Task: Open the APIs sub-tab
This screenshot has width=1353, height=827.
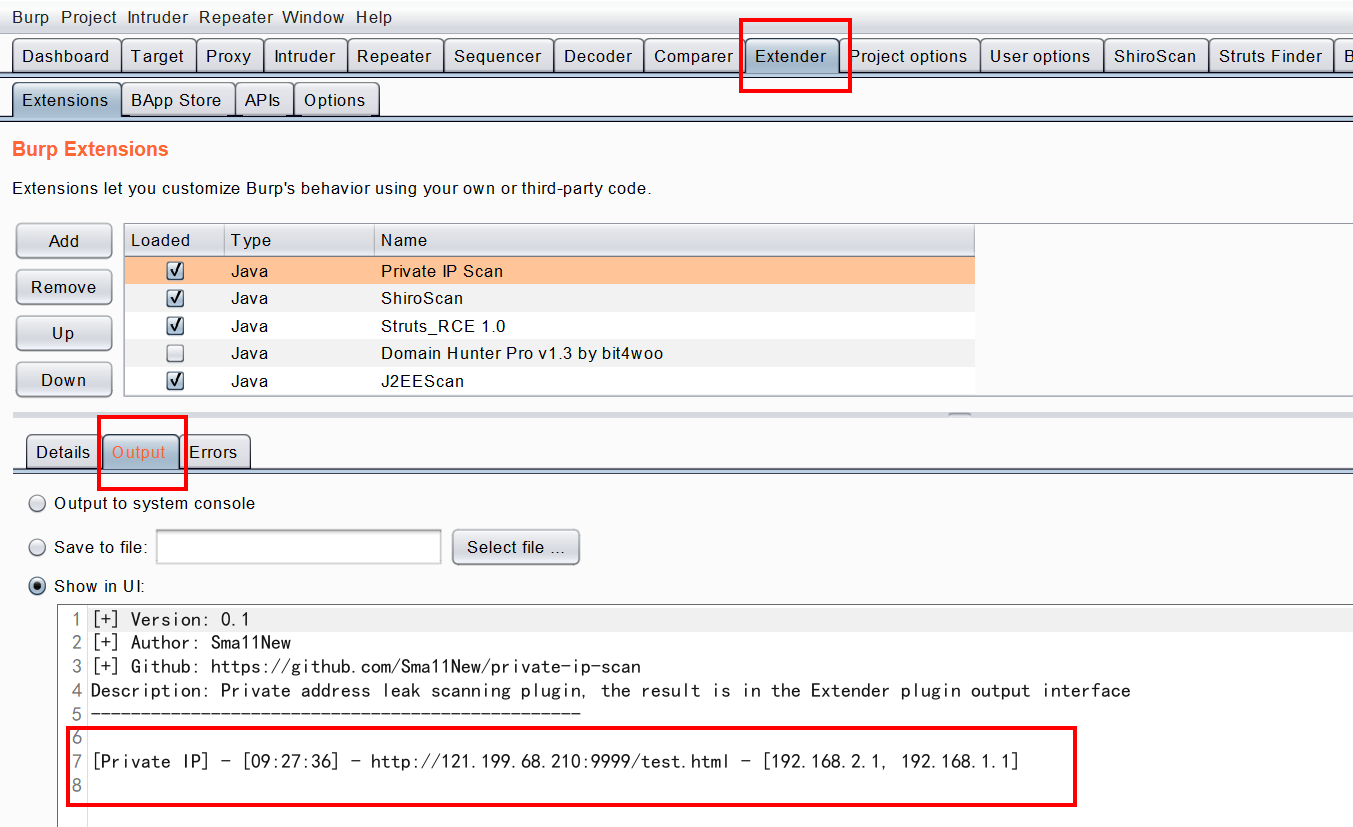Action: click(x=263, y=100)
